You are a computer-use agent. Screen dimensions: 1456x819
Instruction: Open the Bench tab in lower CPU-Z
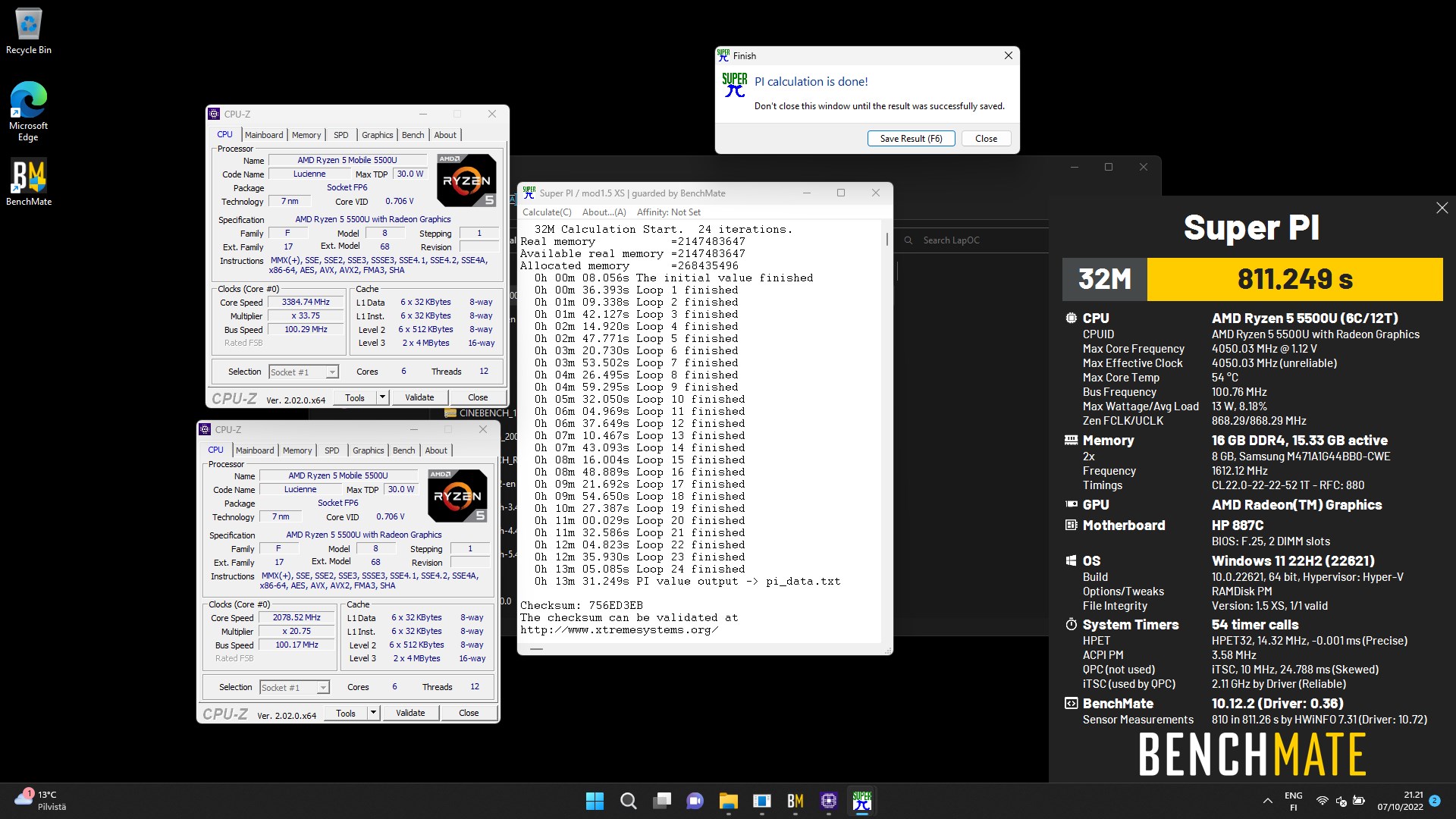click(404, 450)
